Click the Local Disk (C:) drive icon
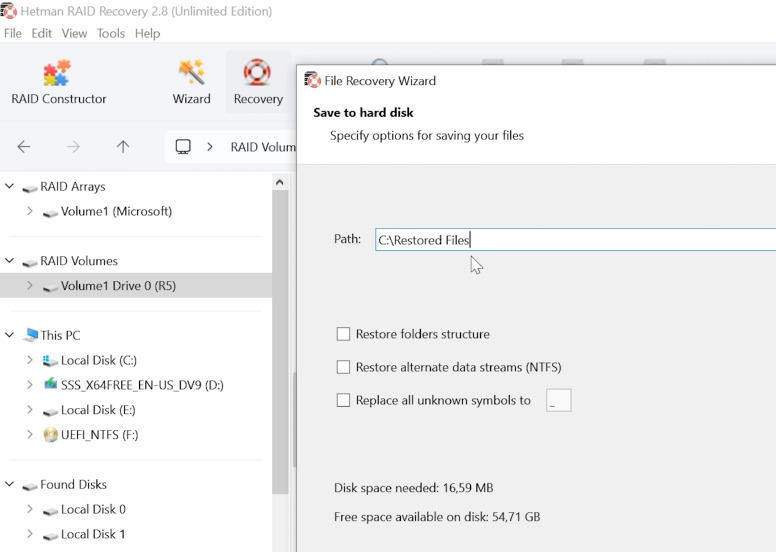 pyautogui.click(x=50, y=360)
